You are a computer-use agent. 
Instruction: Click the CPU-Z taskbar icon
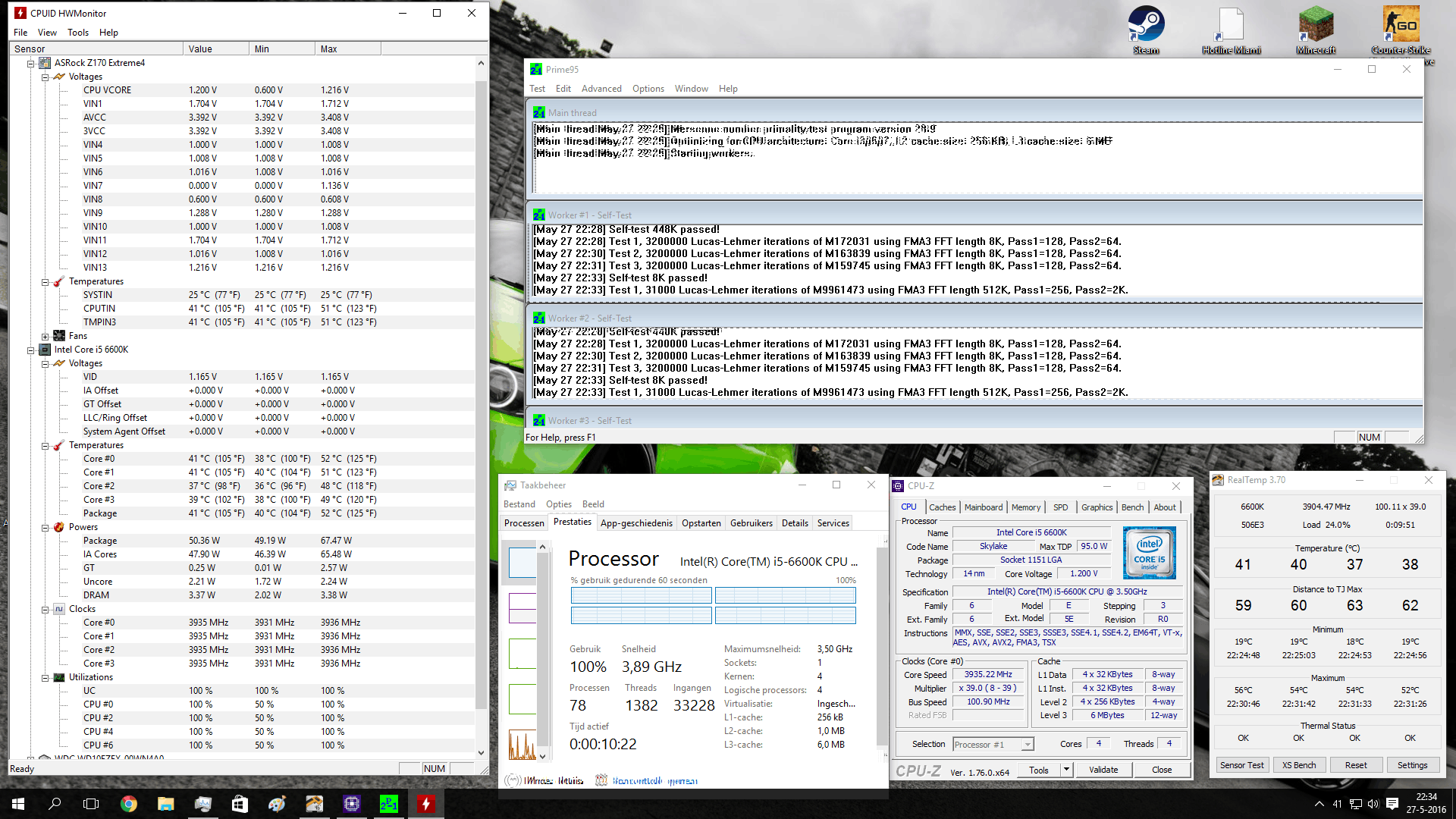tap(352, 804)
